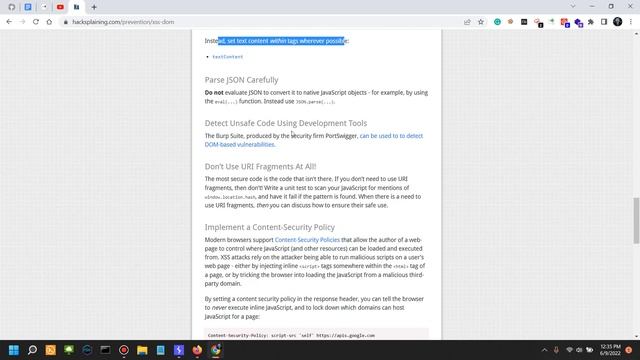
Task: Click the page vertical scrollbar thumb
Action: point(636,220)
